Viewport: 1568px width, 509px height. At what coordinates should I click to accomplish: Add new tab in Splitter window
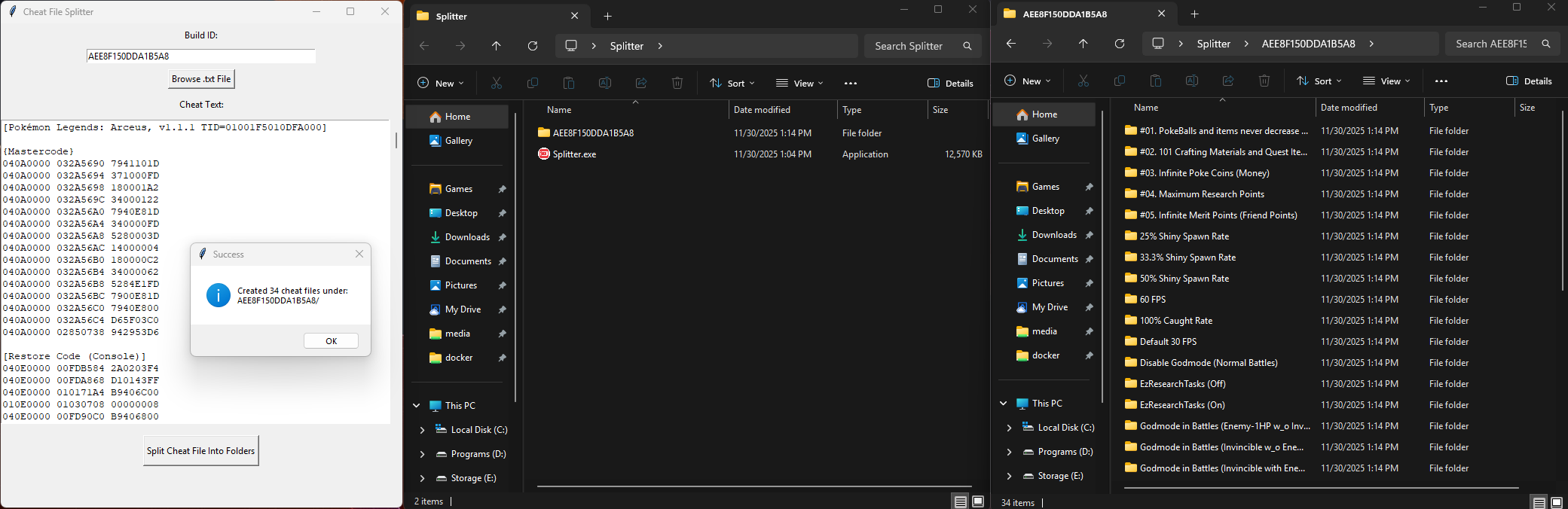pos(608,16)
